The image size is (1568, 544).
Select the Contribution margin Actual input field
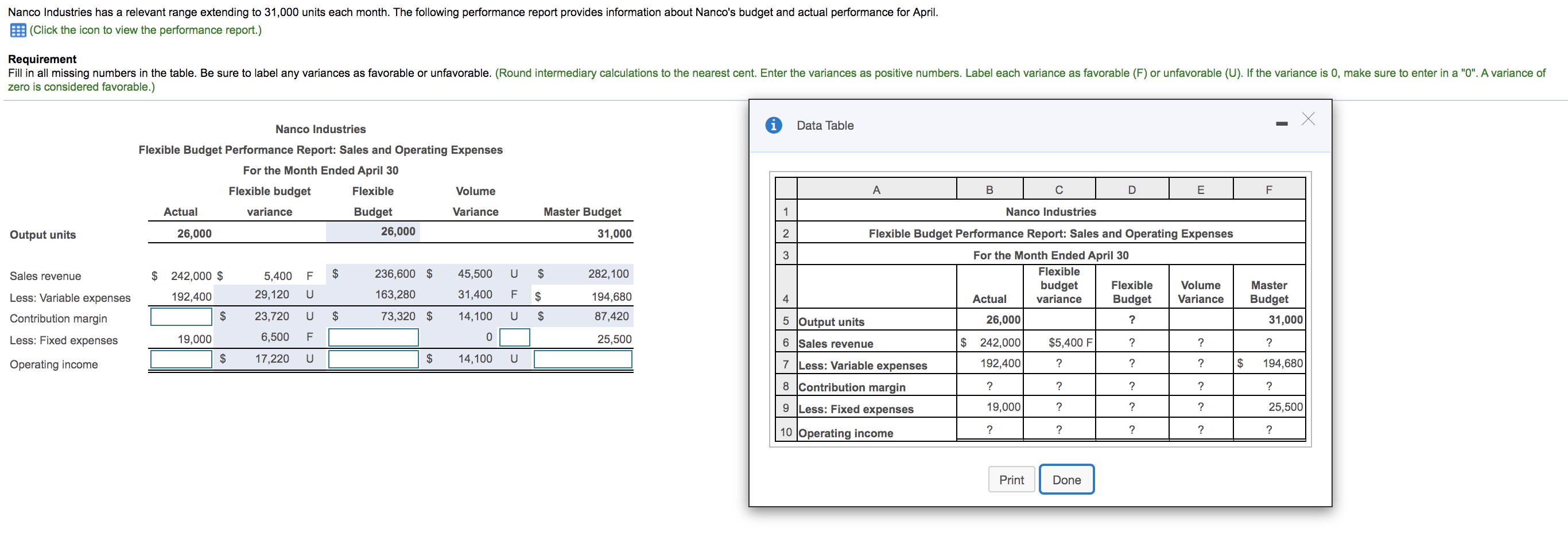(181, 316)
